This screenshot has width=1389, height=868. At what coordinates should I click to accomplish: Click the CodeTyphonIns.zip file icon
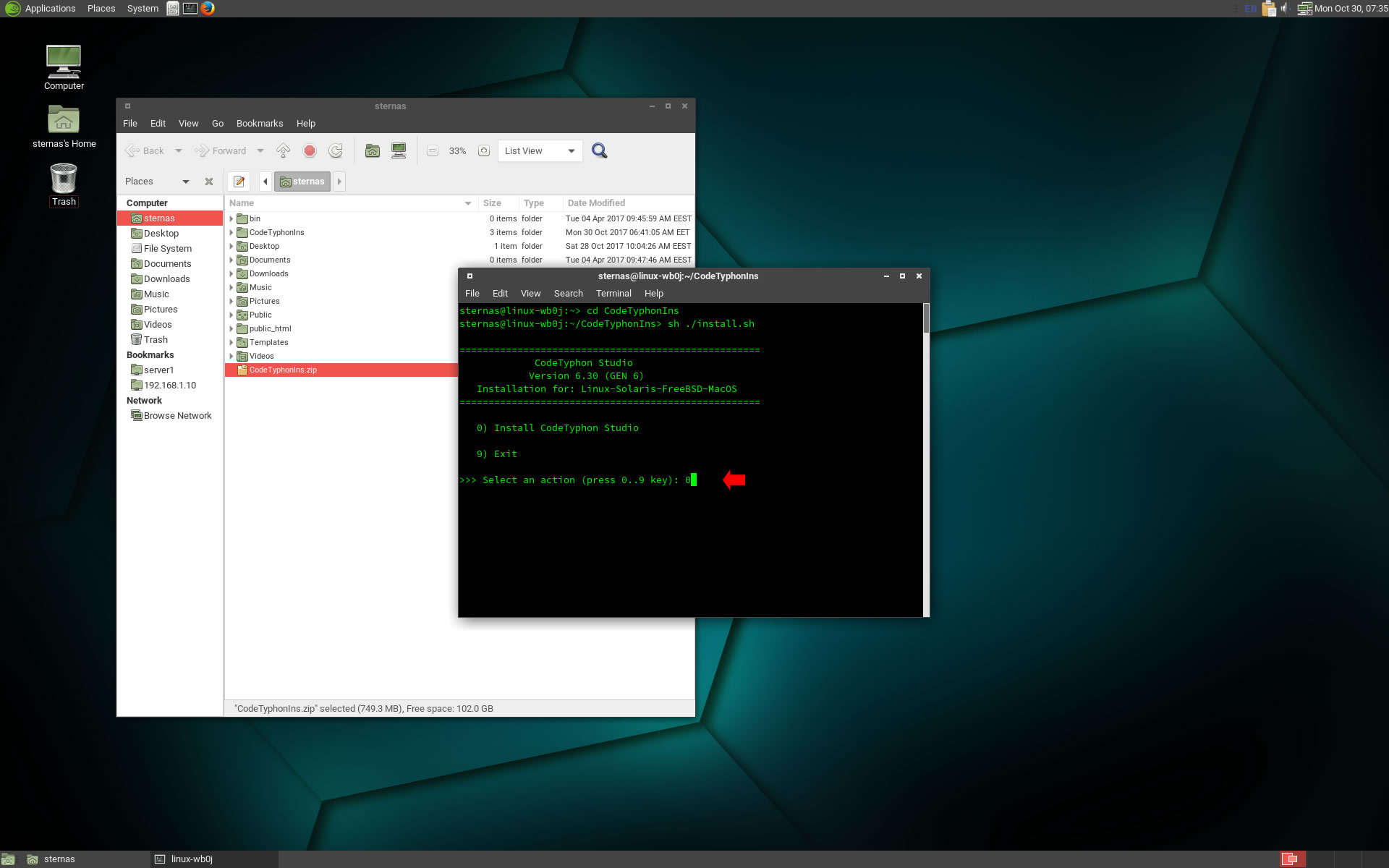pos(242,370)
